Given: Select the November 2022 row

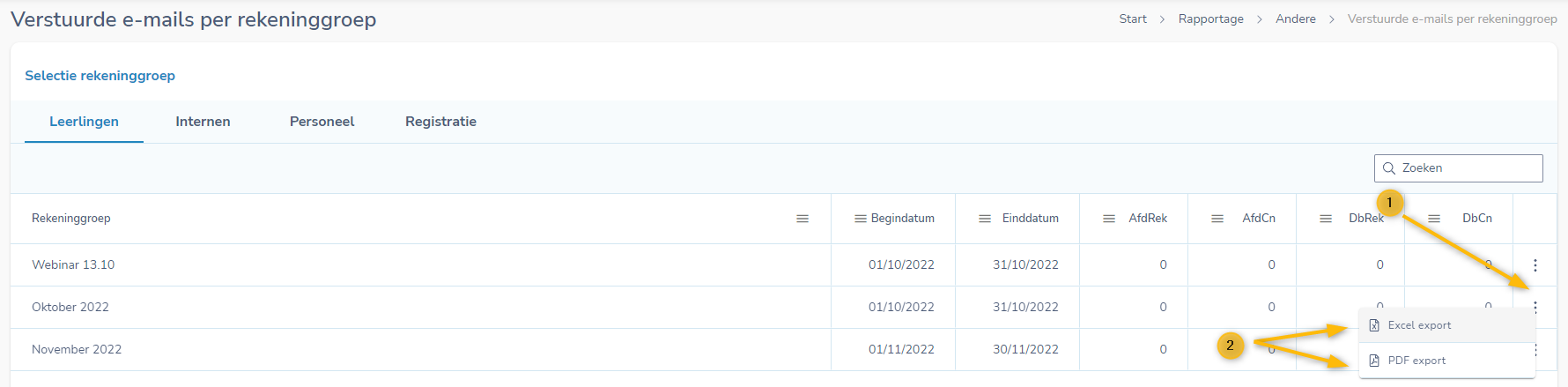Looking at the screenshot, I should tap(77, 349).
